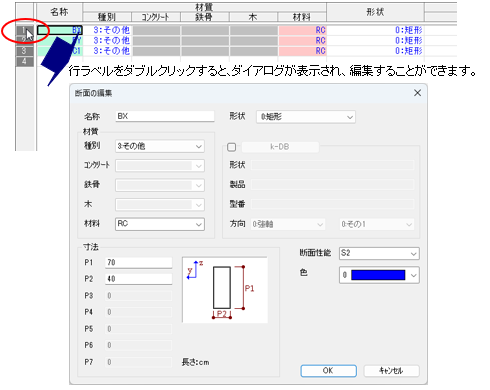Click the 鉄骨 column header
This screenshot has width=490, height=390.
click(204, 17)
